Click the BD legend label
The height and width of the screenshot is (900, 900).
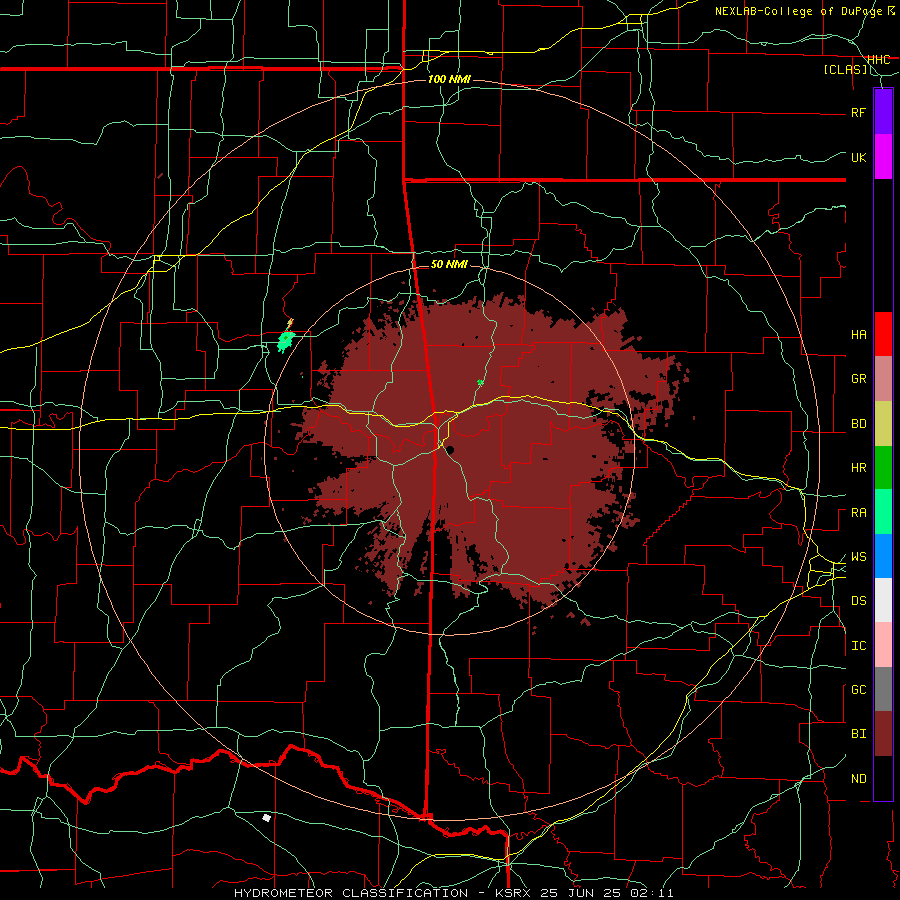858,424
